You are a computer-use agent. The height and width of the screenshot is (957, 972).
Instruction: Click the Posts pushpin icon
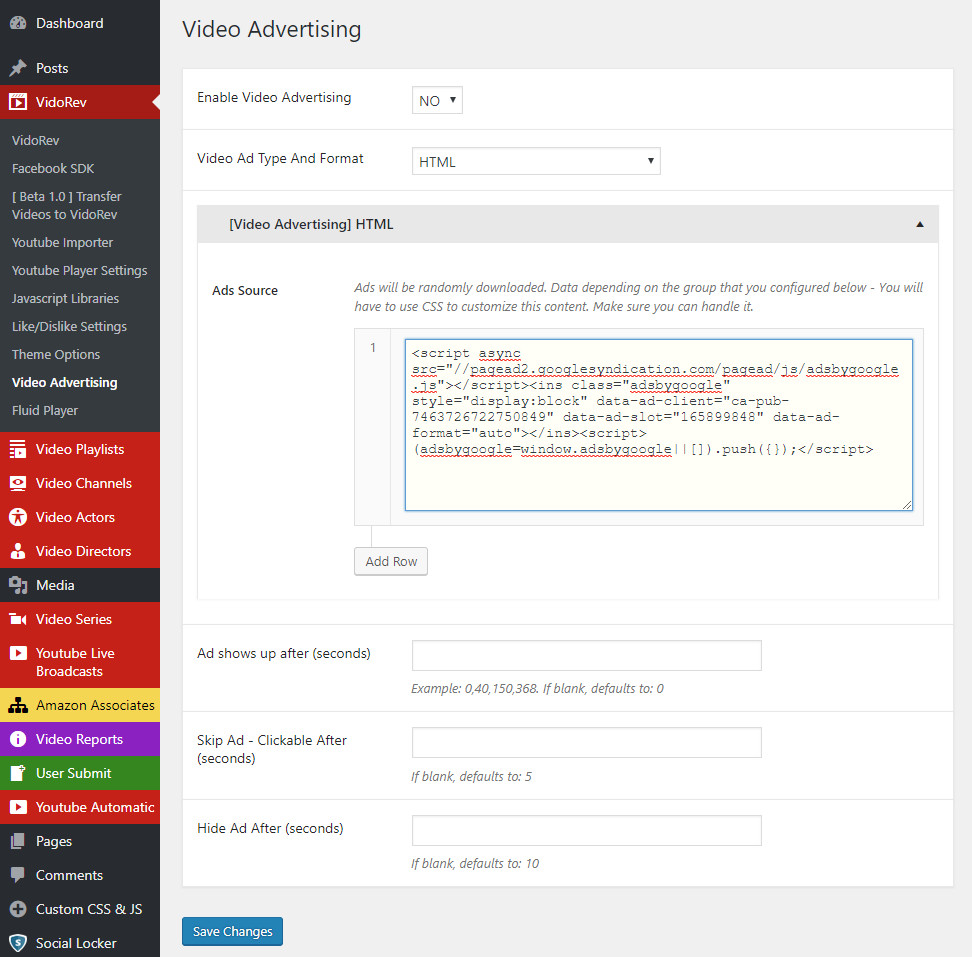[18, 68]
